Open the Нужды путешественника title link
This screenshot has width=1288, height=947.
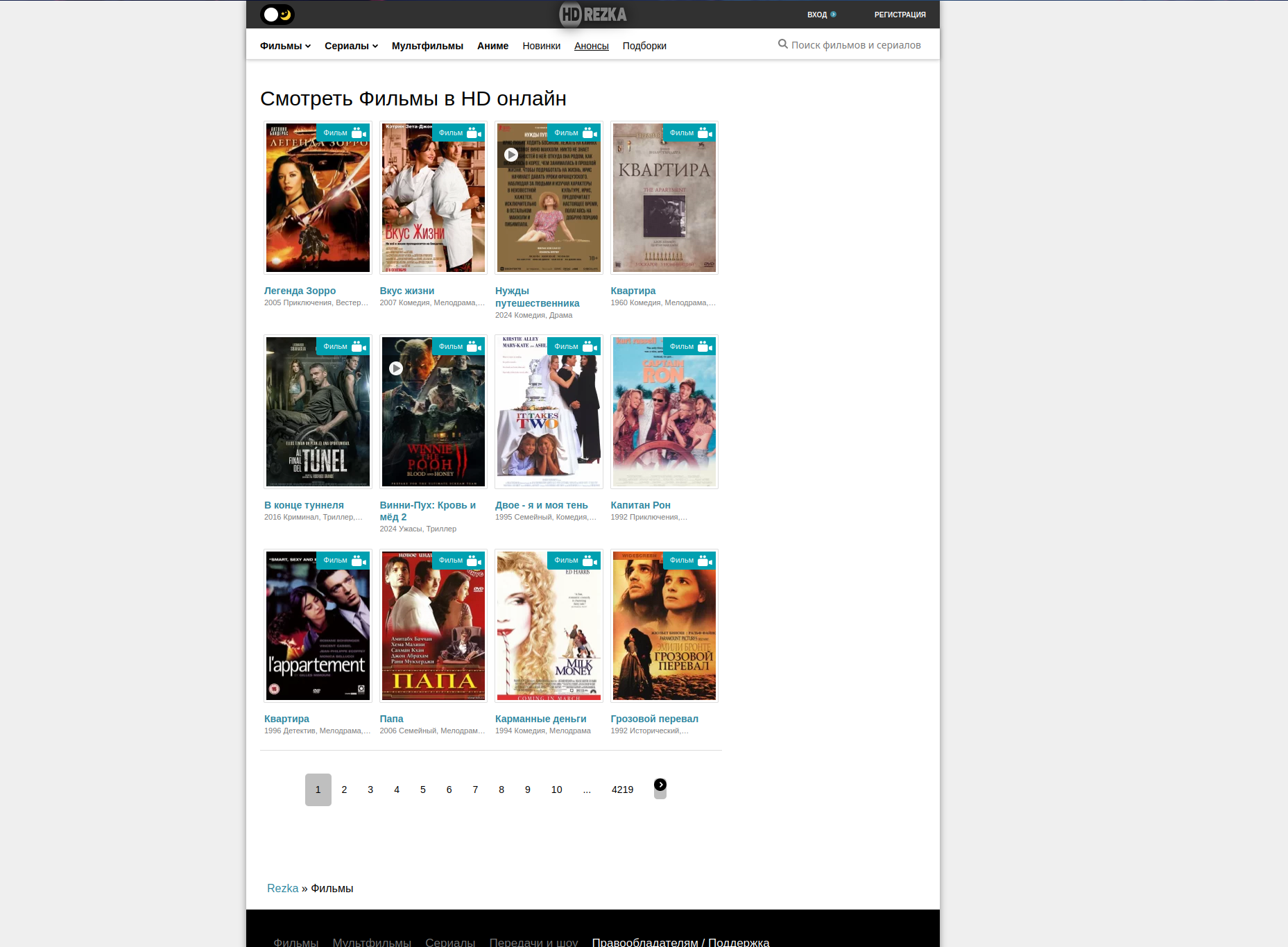538,297
